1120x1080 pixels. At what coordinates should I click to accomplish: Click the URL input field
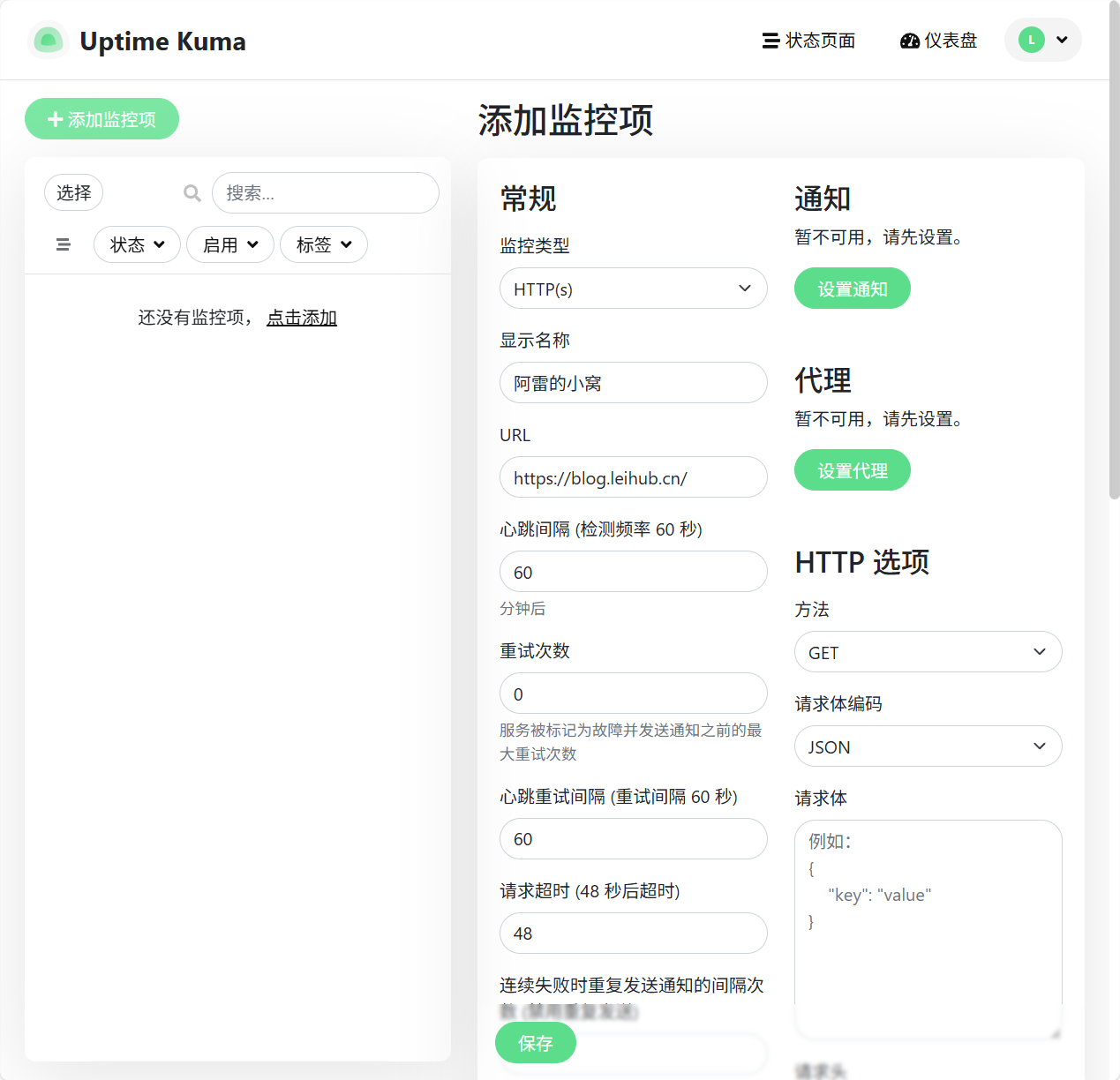(633, 477)
